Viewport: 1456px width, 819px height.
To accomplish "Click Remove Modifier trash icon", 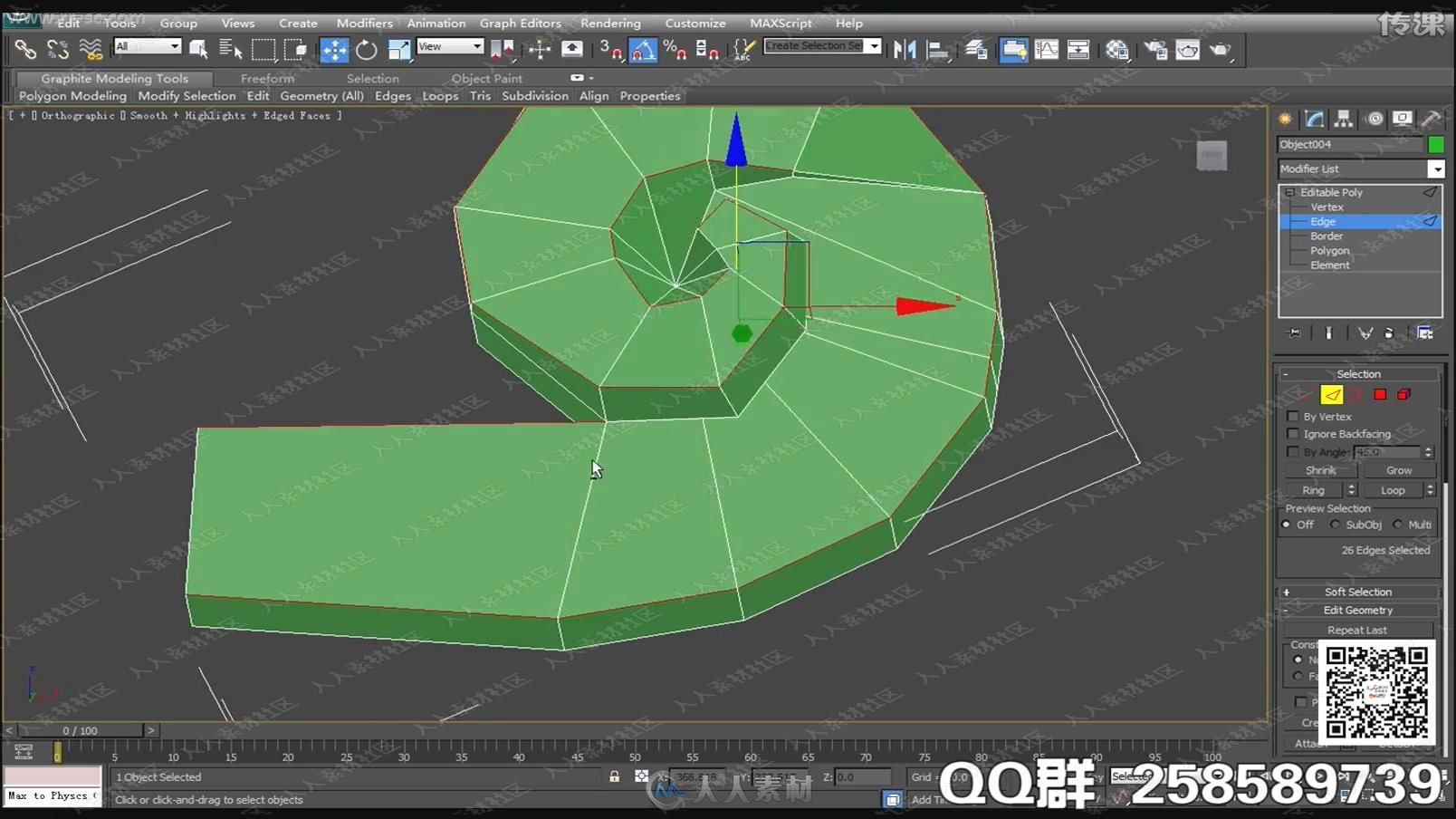I will point(1389,333).
